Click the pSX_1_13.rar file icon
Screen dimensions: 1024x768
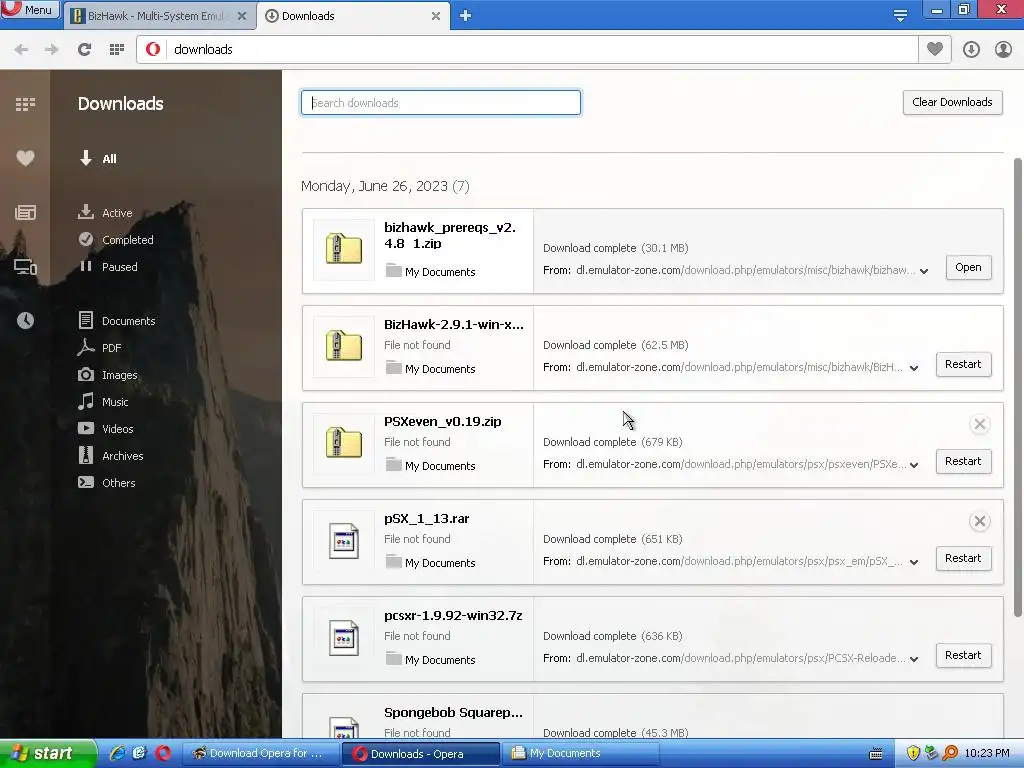pos(344,541)
